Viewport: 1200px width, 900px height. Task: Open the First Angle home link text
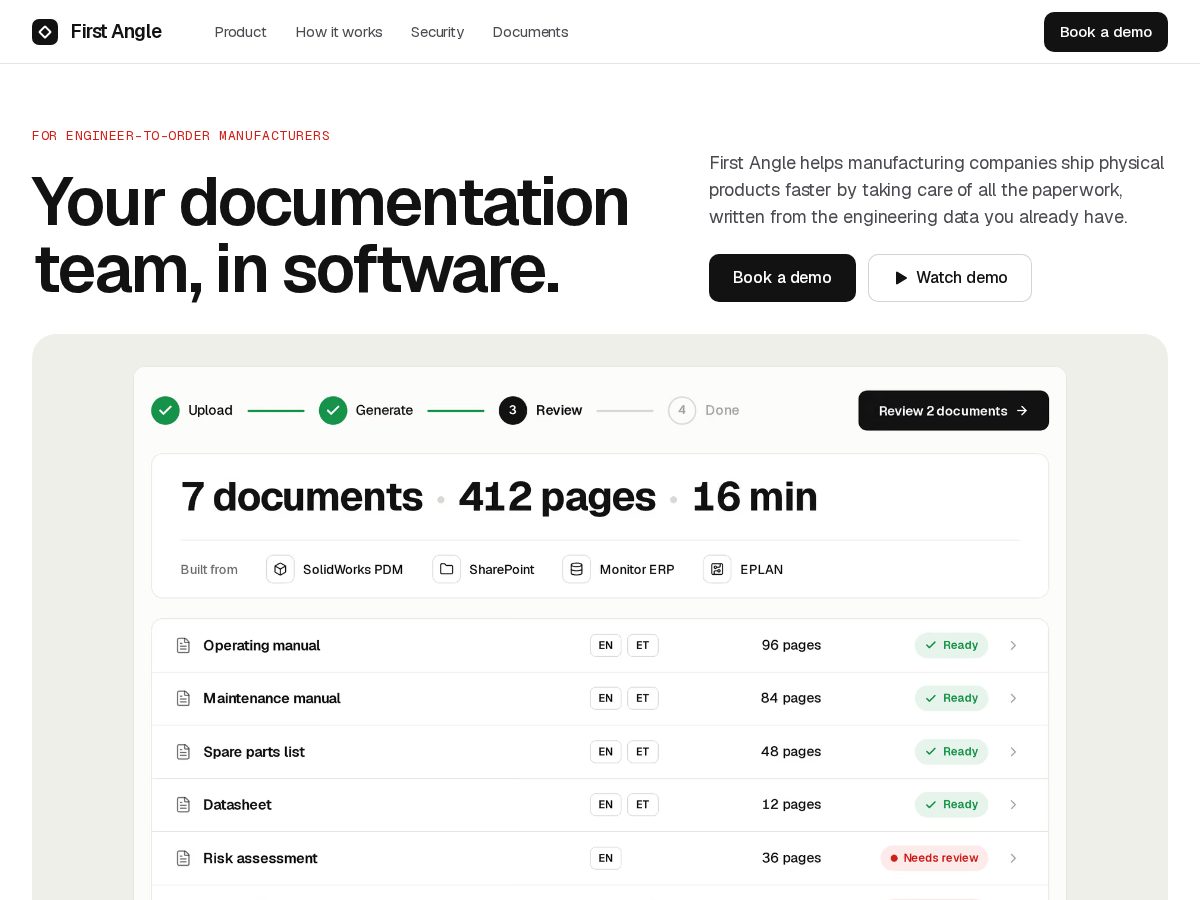pyautogui.click(x=116, y=32)
